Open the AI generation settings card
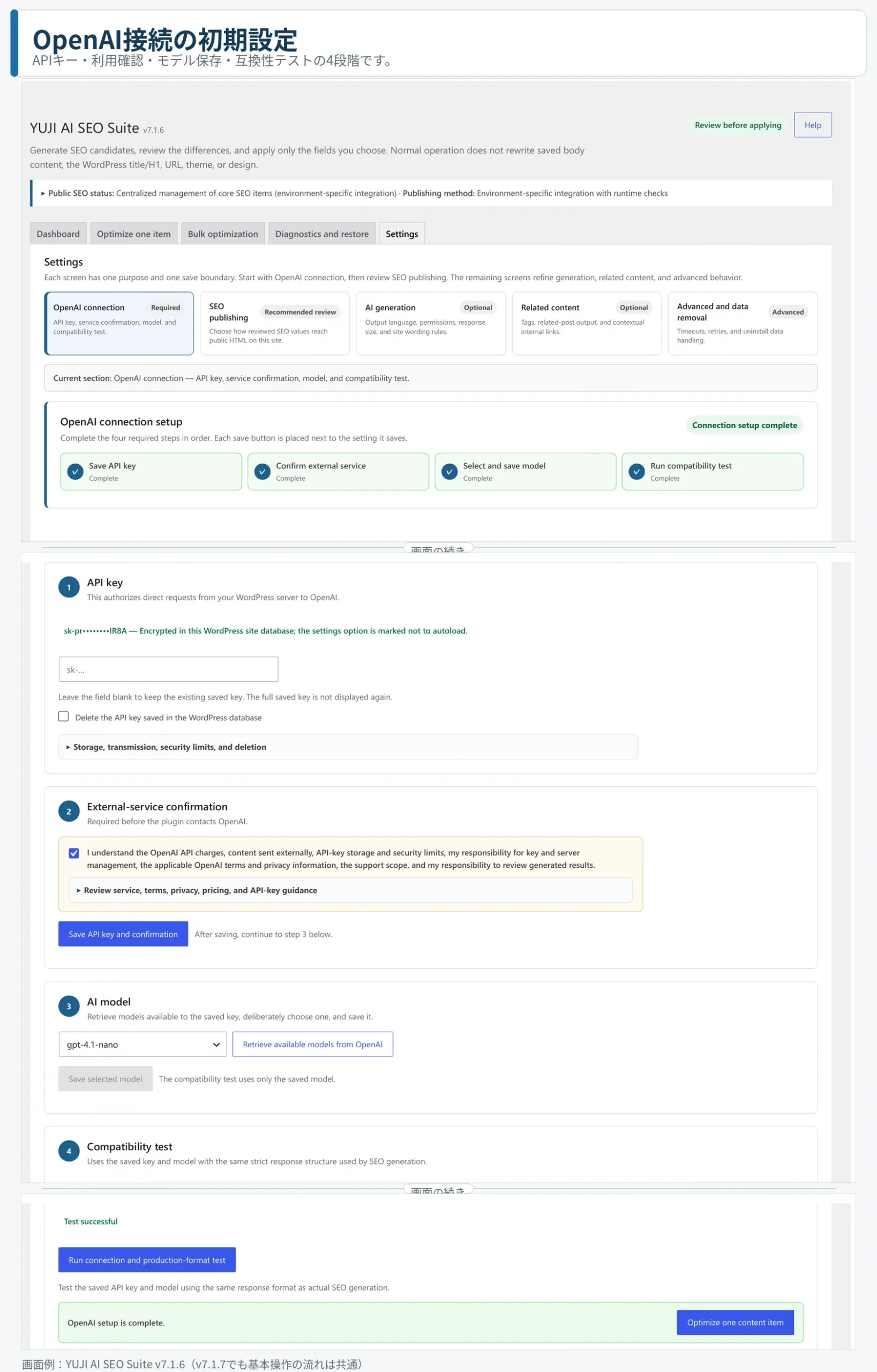This screenshot has width=877, height=1372. 431,324
